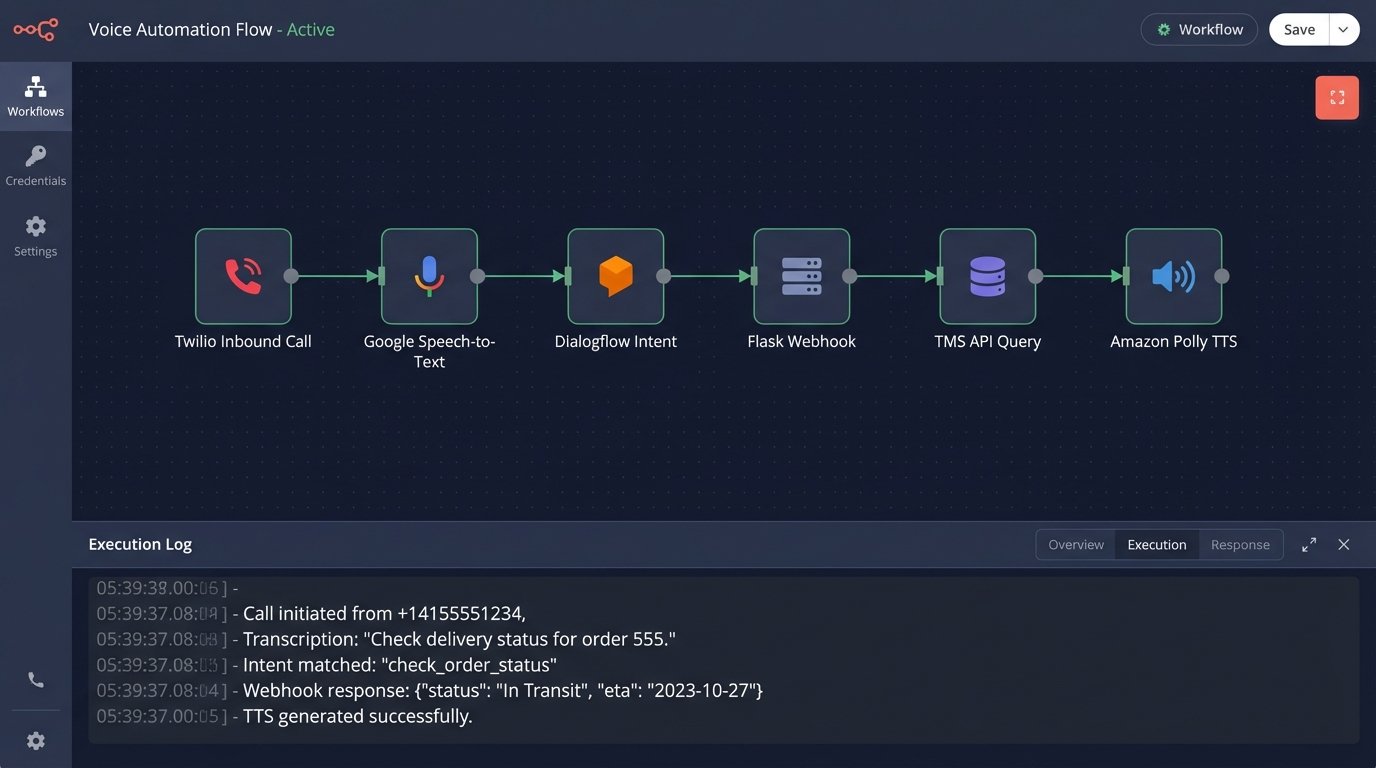
Task: Close the Execution Log panel
Action: point(1344,544)
